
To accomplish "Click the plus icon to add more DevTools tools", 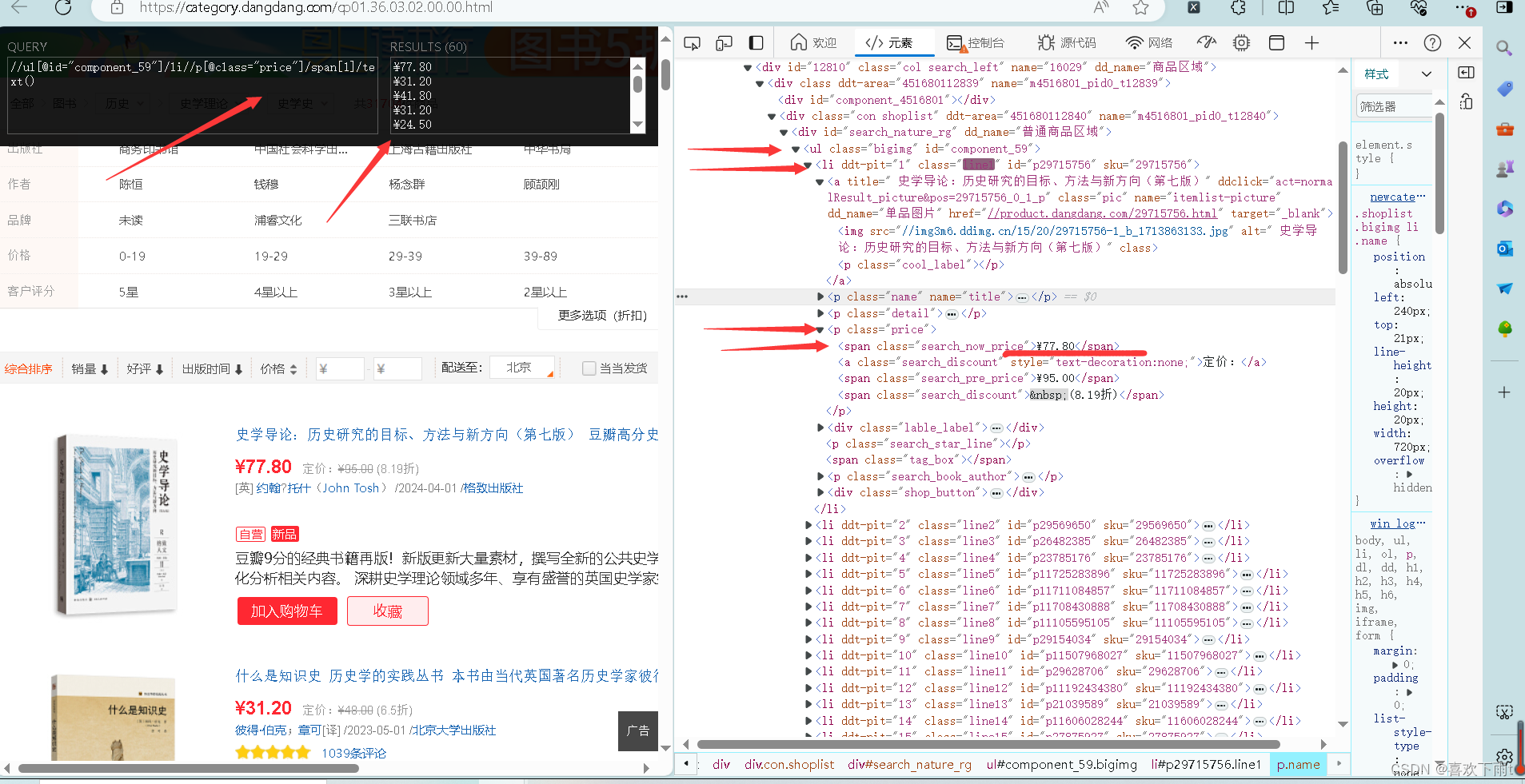I will (1311, 43).
